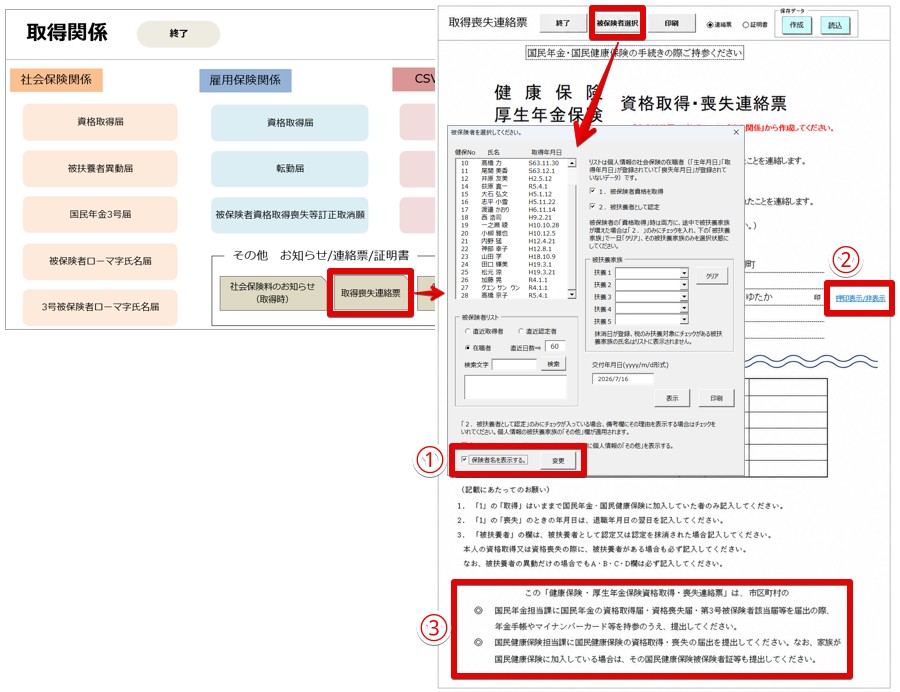900x692 pixels.
Task: Toggle 1. 被保険者資格を取得 checkbox
Action: coord(592,191)
